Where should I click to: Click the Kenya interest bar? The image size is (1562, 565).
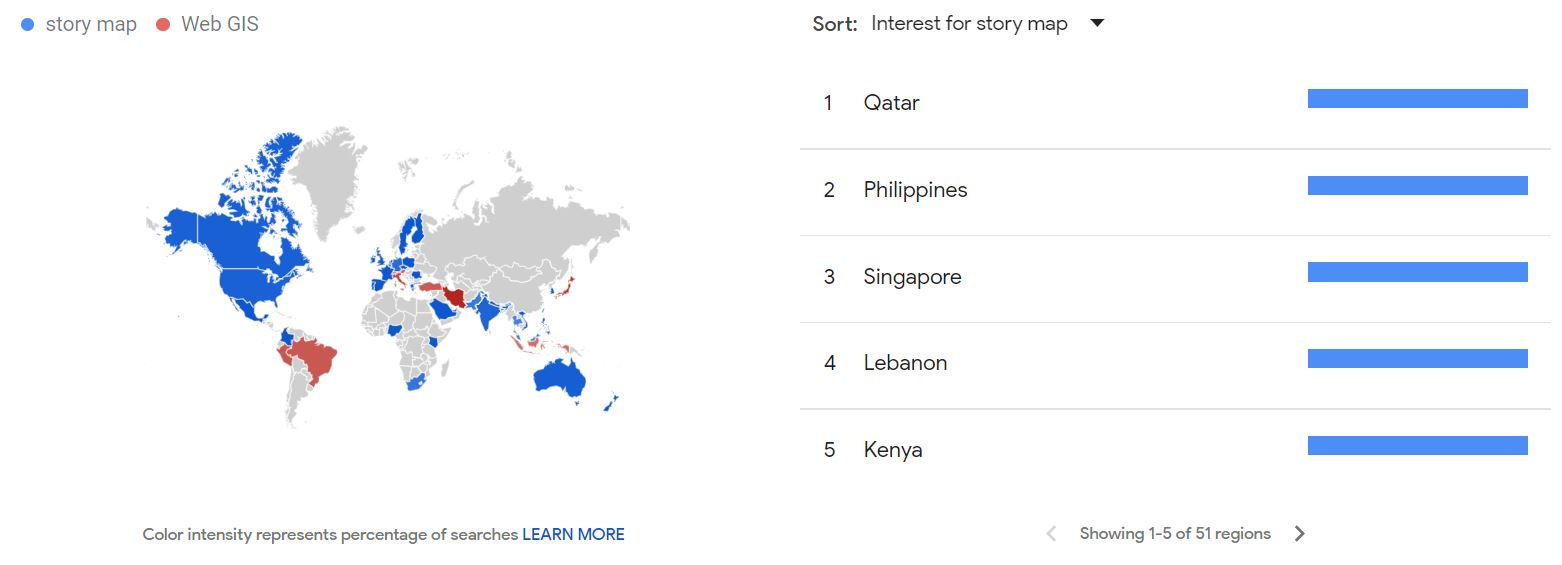[x=1417, y=445]
